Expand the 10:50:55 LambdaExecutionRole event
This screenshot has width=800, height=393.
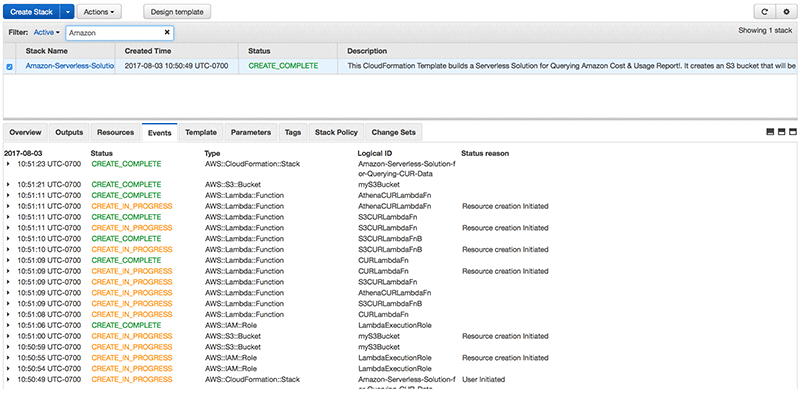click(x=8, y=358)
